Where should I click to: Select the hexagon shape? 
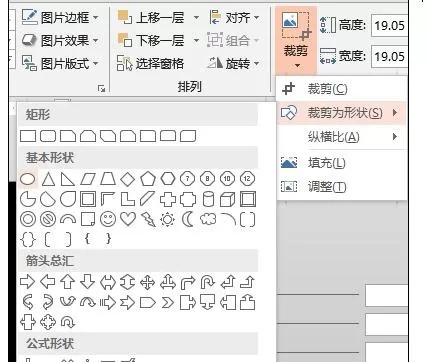tap(168, 179)
